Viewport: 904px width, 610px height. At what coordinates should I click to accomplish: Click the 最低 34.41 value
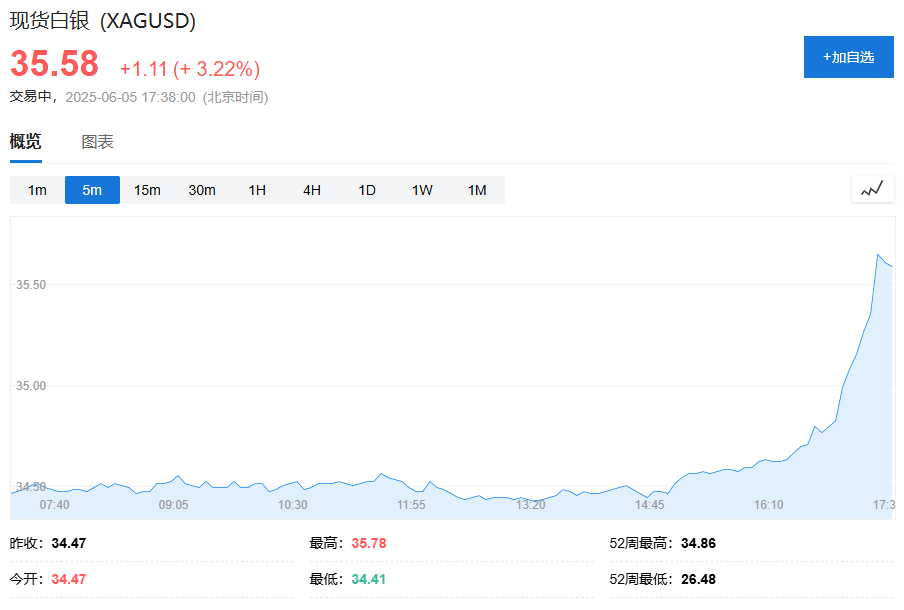369,579
